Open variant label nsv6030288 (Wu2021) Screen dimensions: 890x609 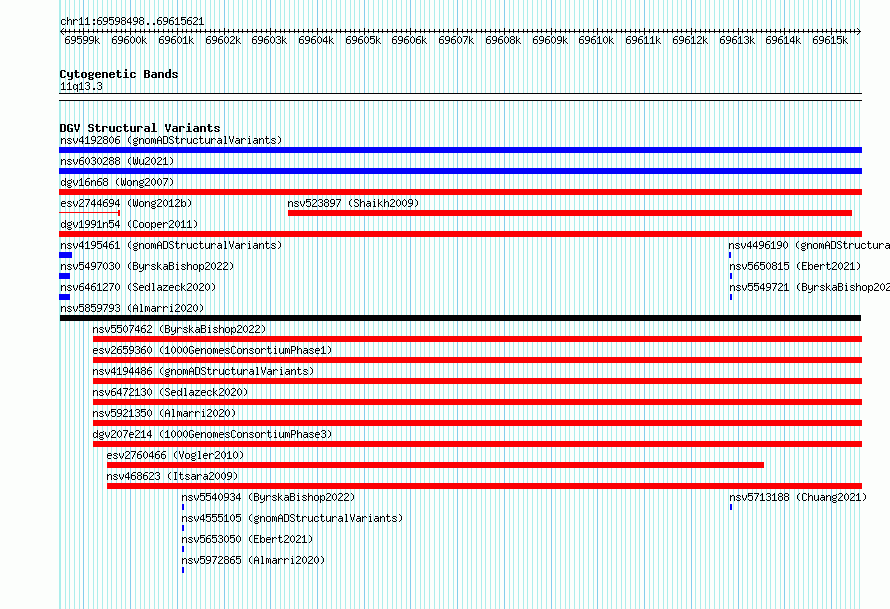[117, 161]
